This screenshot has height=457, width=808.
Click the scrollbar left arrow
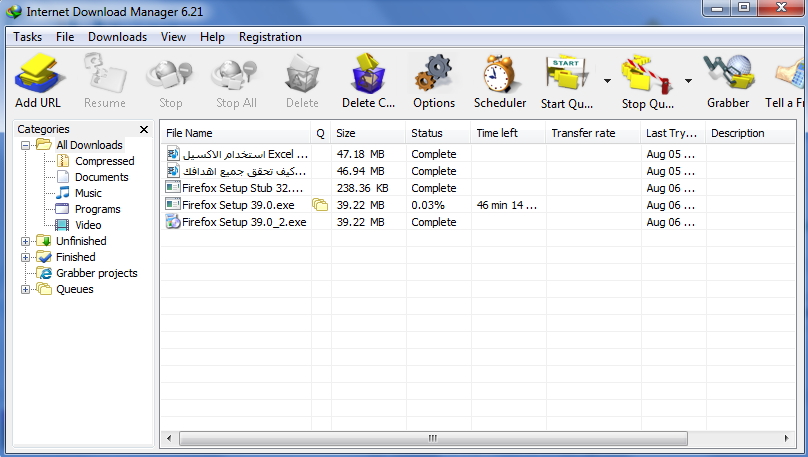tap(169, 438)
